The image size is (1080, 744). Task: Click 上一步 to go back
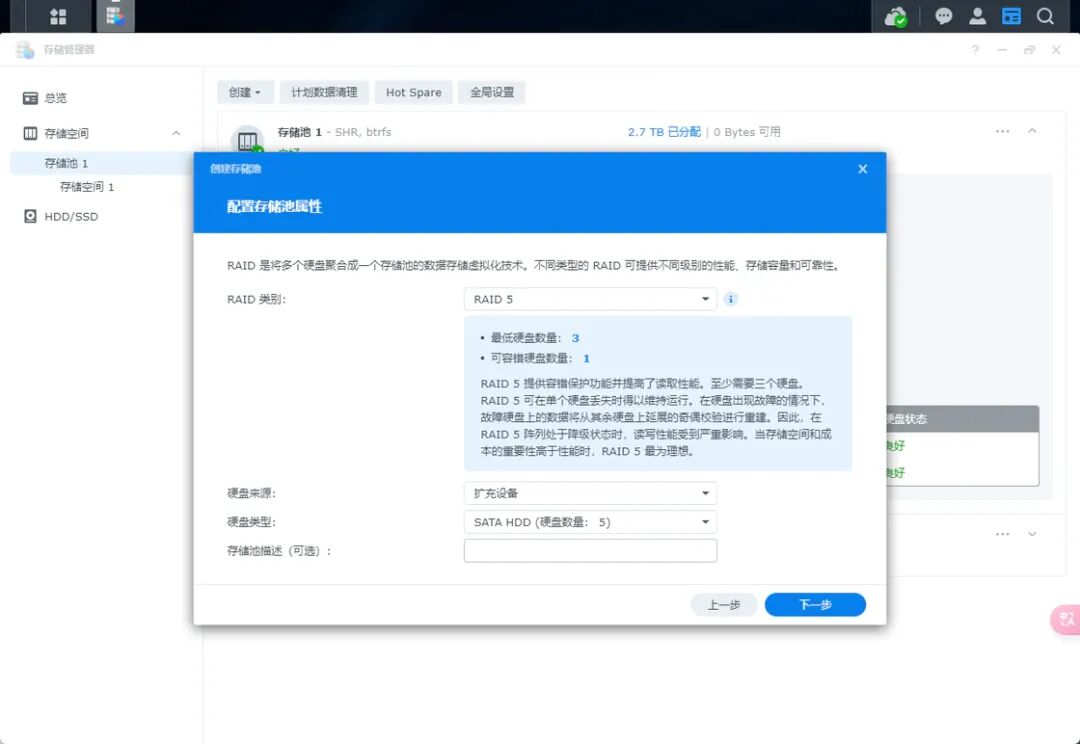click(x=724, y=605)
